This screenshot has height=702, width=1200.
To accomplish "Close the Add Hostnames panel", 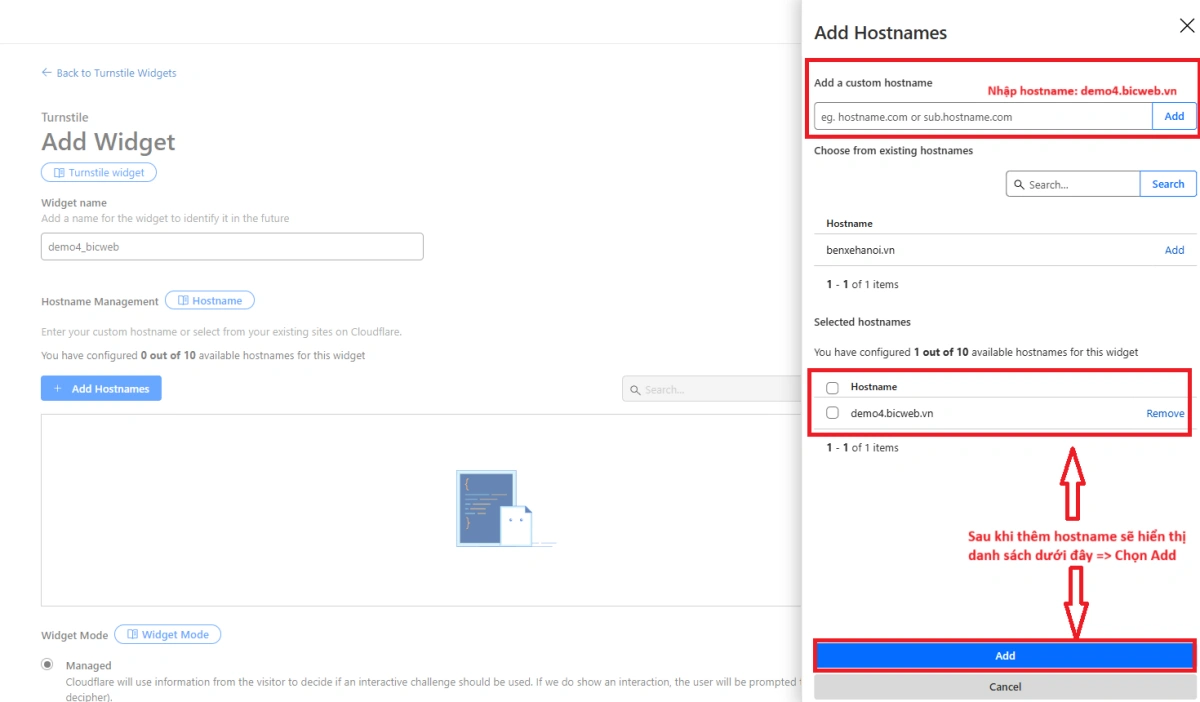I will (x=1186, y=26).
